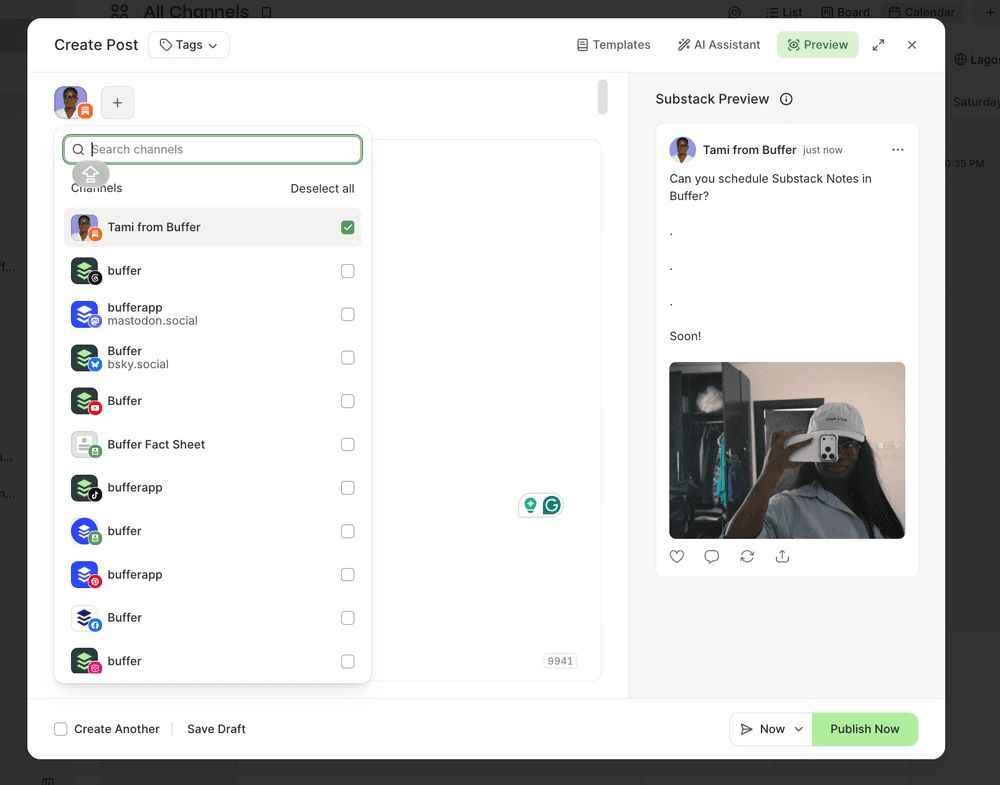This screenshot has width=1000, height=785.
Task: Open the three-dot menu on preview post
Action: 897,150
